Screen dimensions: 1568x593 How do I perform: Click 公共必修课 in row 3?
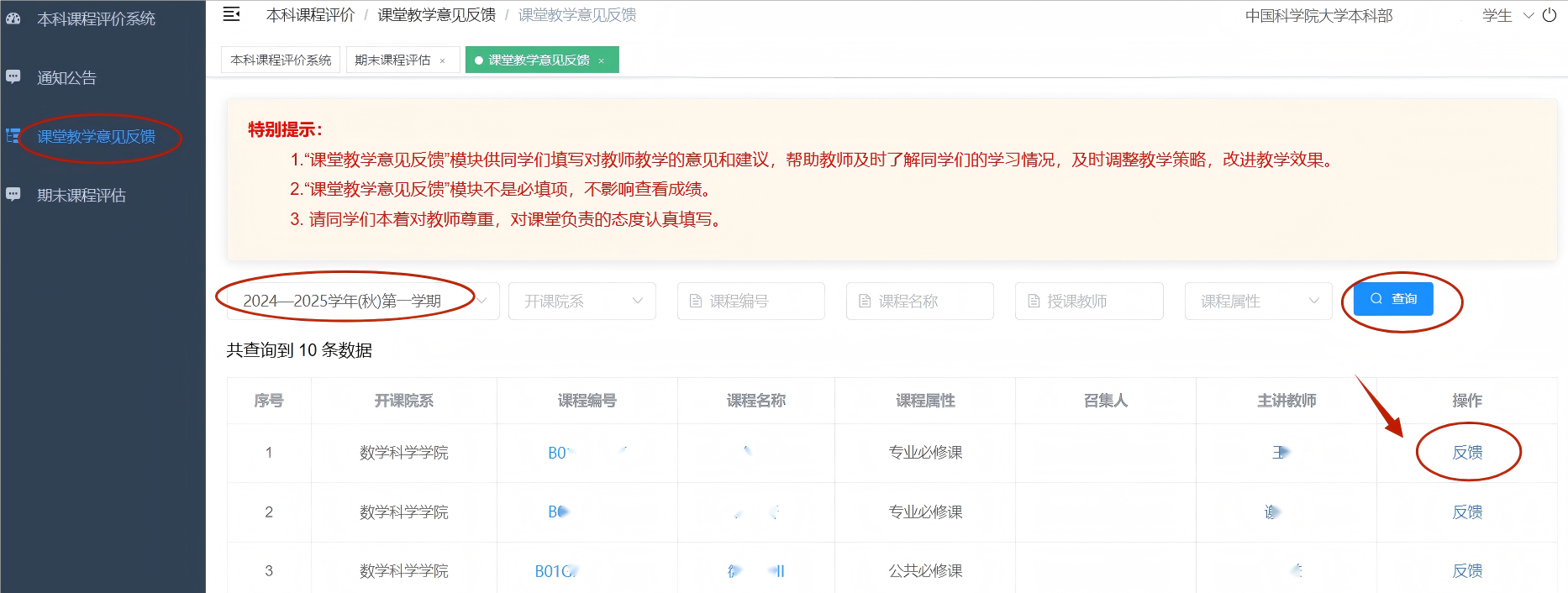925,571
